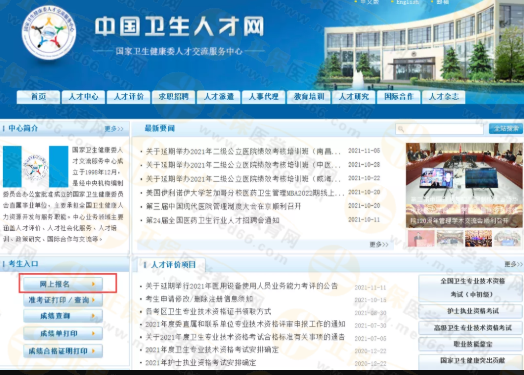
Task: Click the 护士执业资格考试 button
Action: 471,311
